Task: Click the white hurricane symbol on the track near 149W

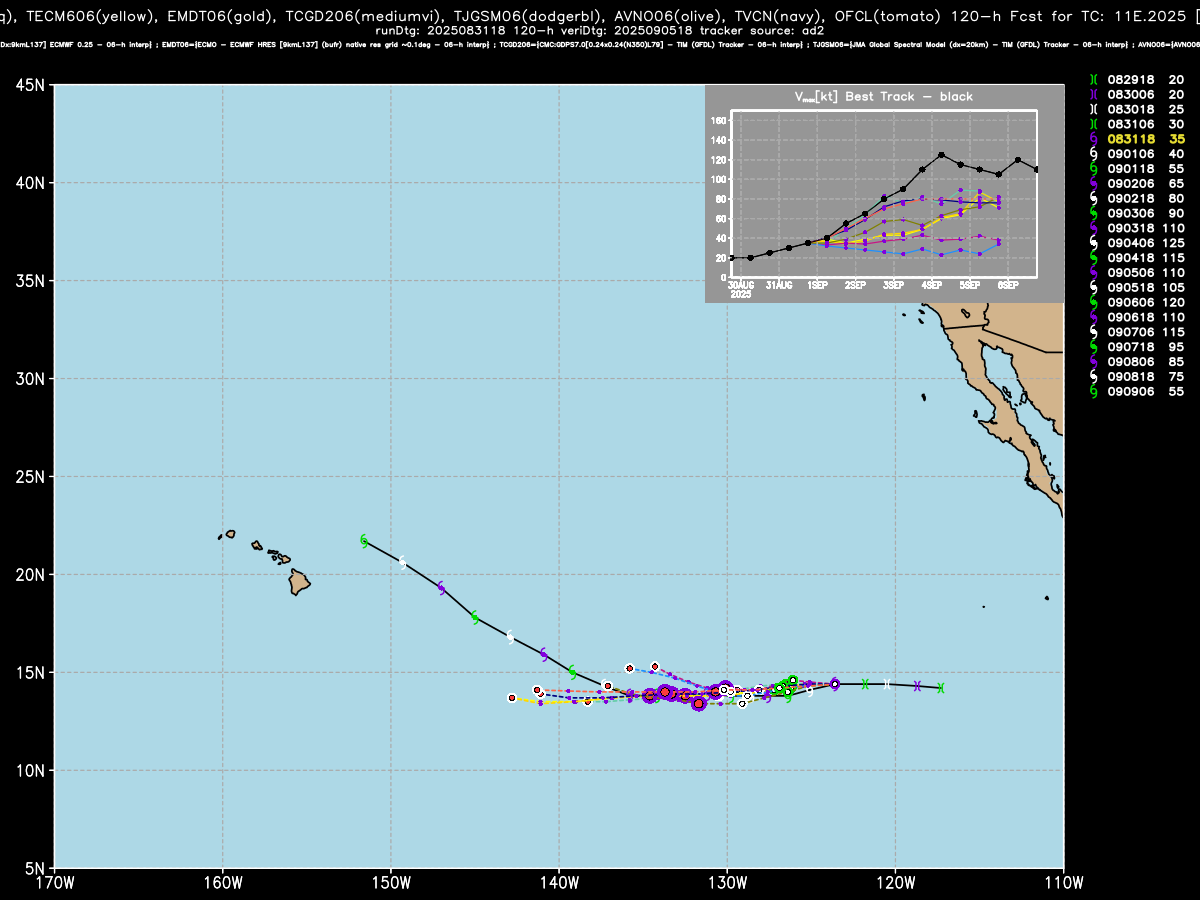Action: click(403, 562)
